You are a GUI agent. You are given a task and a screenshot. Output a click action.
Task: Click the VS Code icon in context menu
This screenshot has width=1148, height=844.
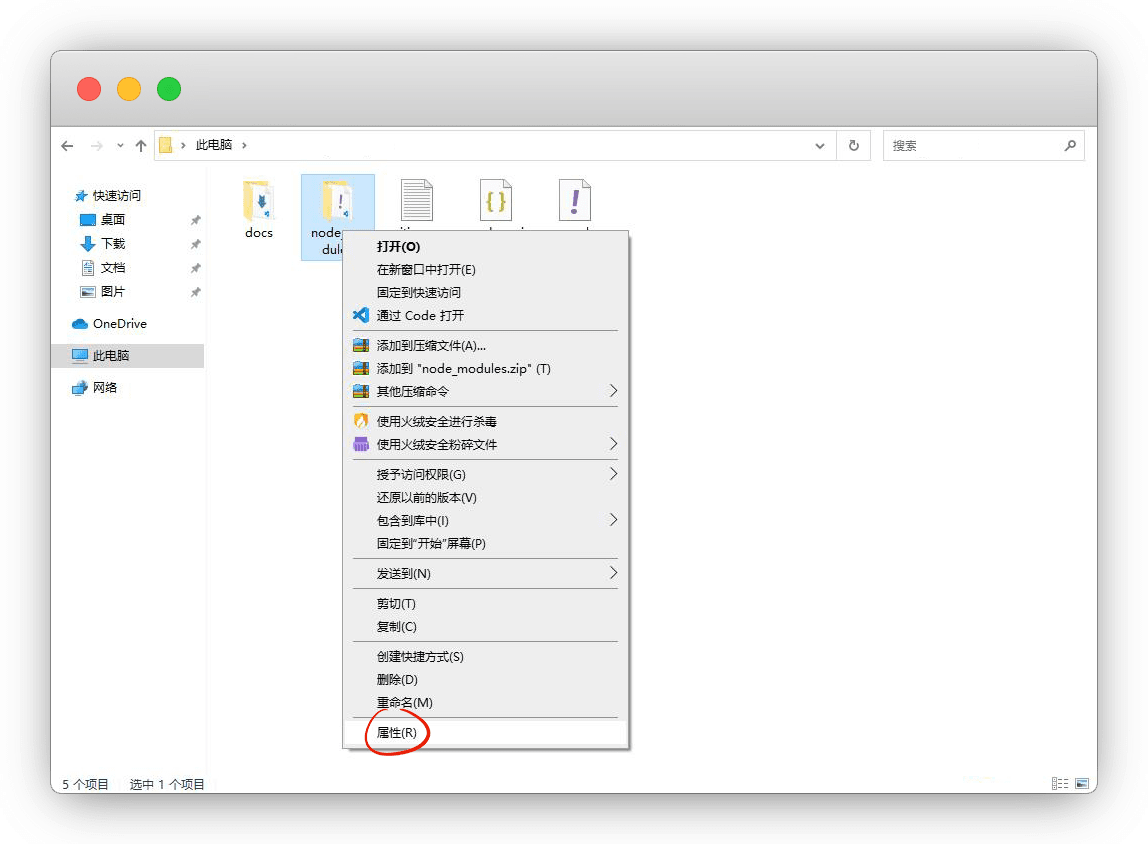click(x=361, y=315)
